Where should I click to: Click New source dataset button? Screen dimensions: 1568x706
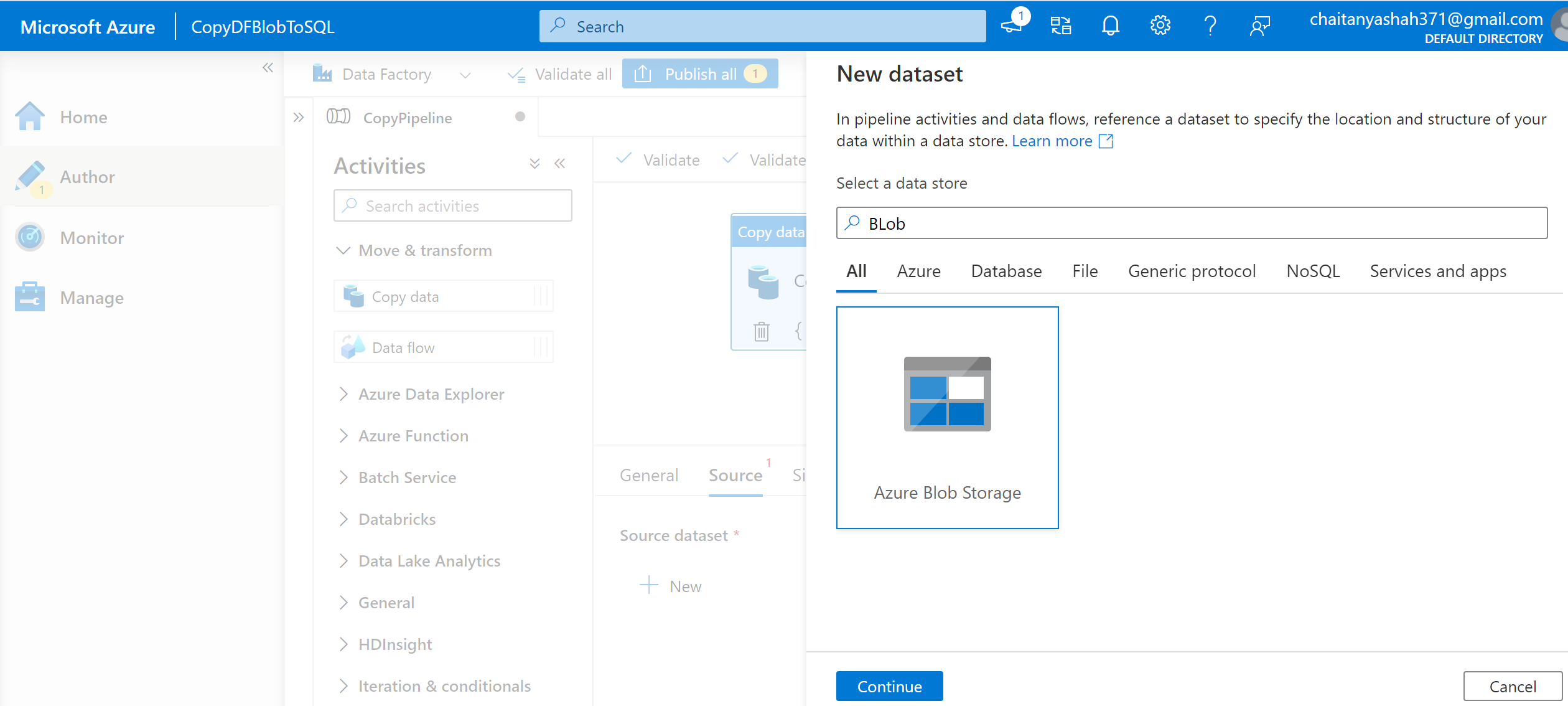pyautogui.click(x=671, y=586)
